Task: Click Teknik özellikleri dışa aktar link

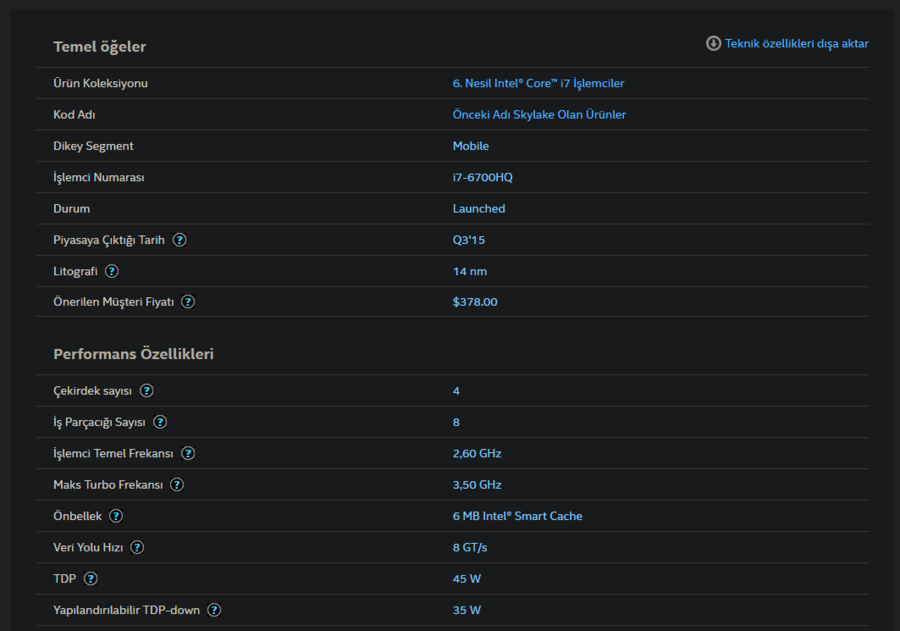Action: [796, 44]
